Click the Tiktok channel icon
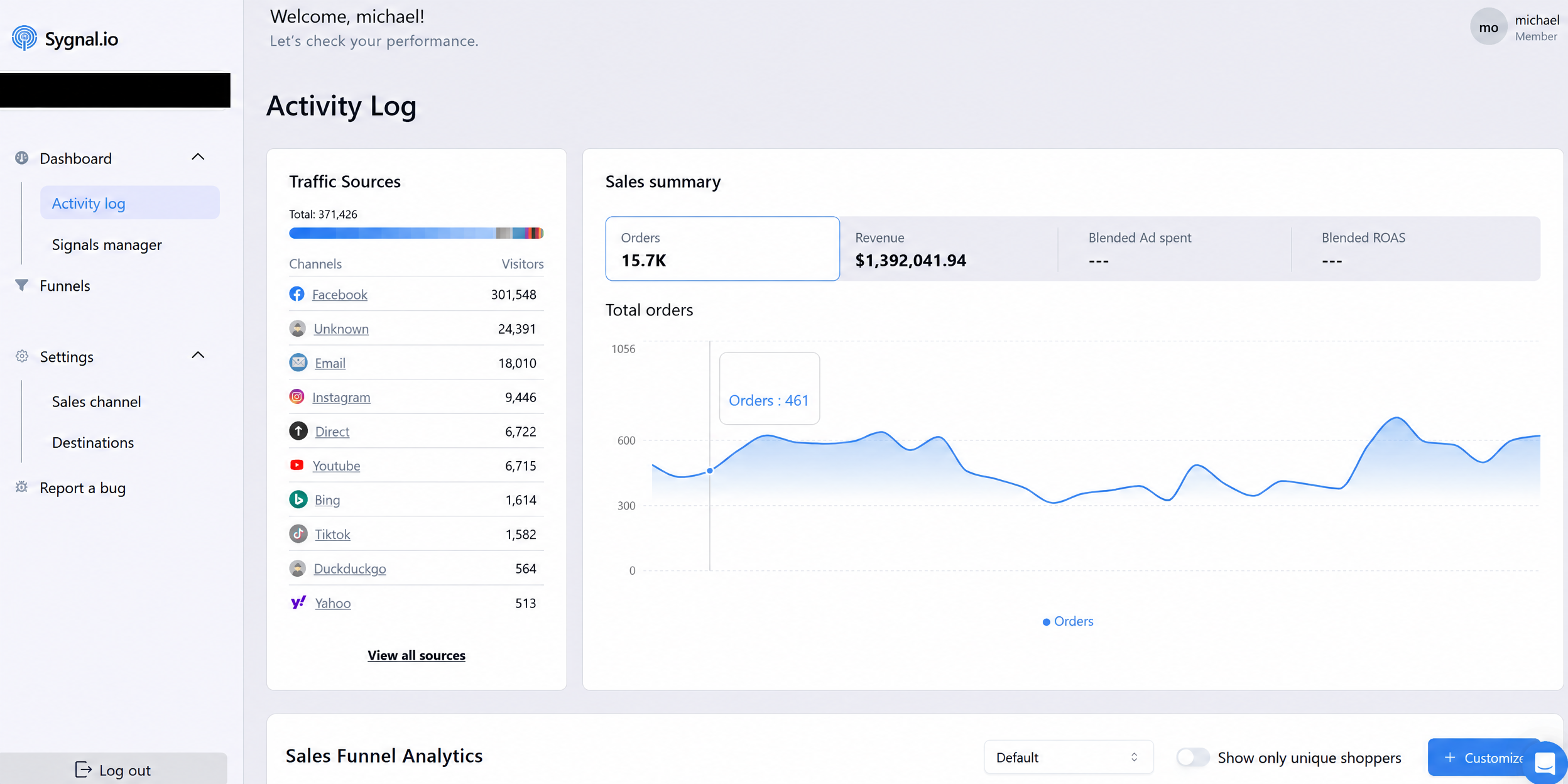The image size is (1568, 784). pyautogui.click(x=298, y=534)
